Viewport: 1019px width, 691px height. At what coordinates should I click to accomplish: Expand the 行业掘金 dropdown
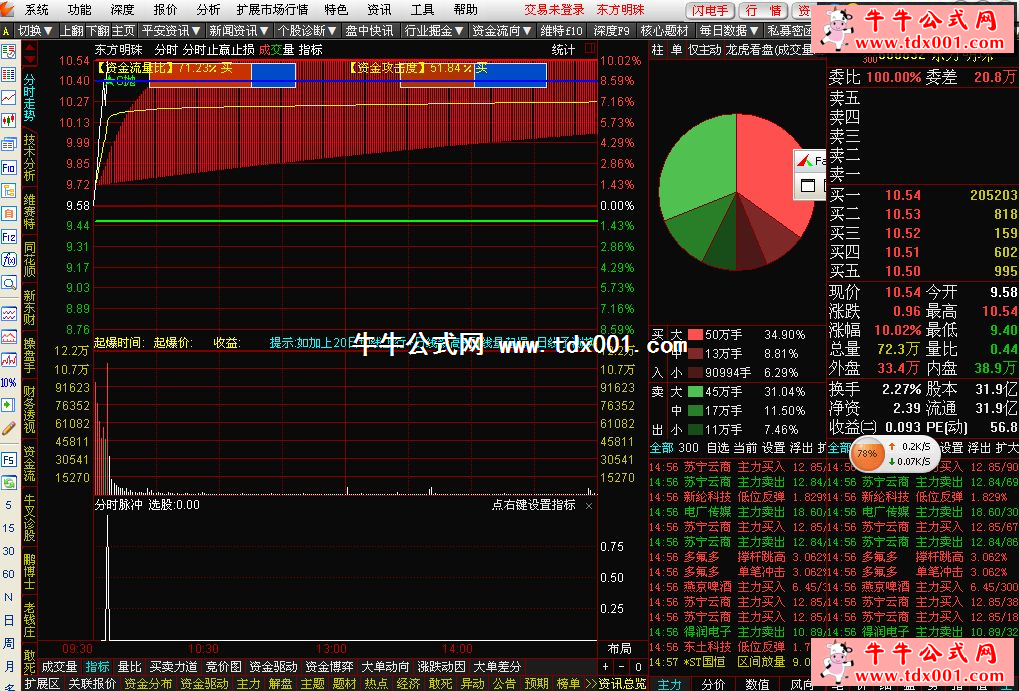(430, 31)
